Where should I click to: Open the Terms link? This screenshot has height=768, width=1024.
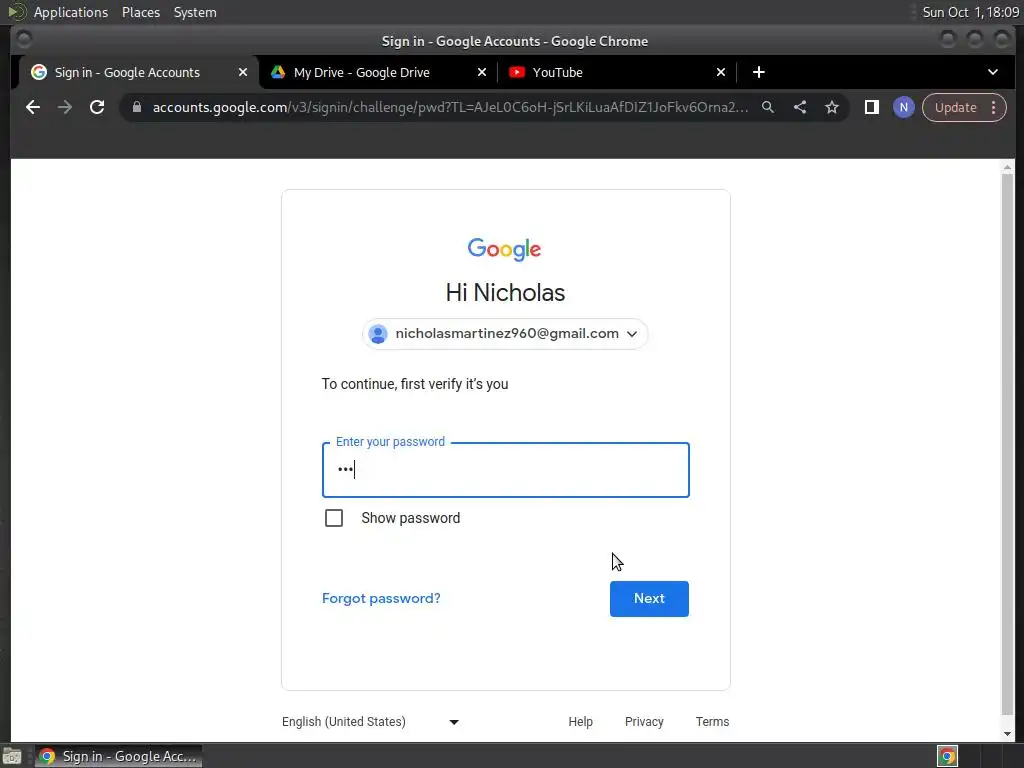click(x=712, y=722)
